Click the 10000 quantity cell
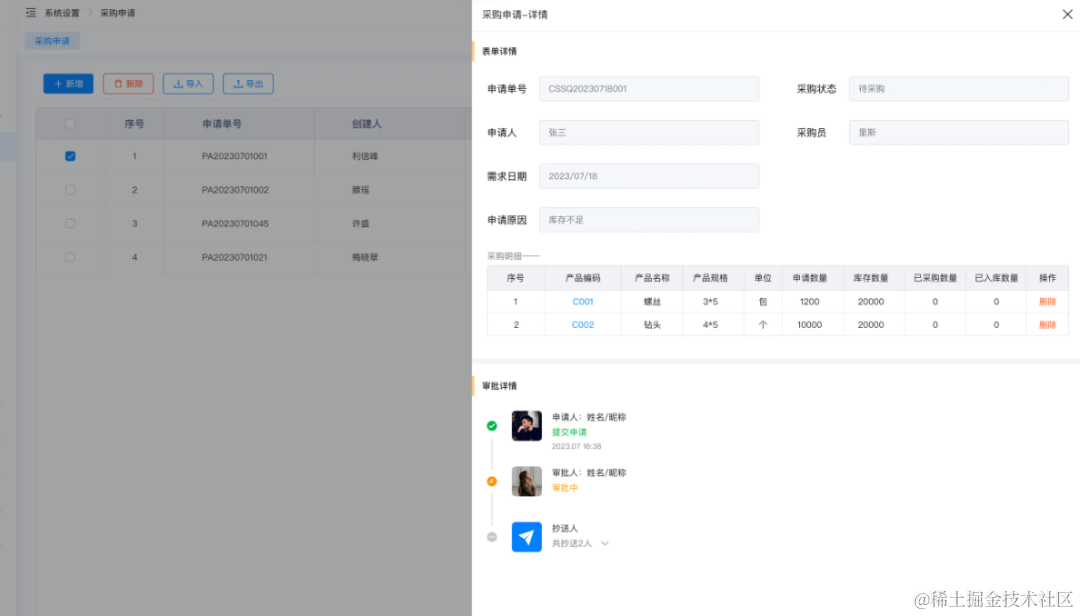This screenshot has height=616, width=1080. click(x=809, y=325)
